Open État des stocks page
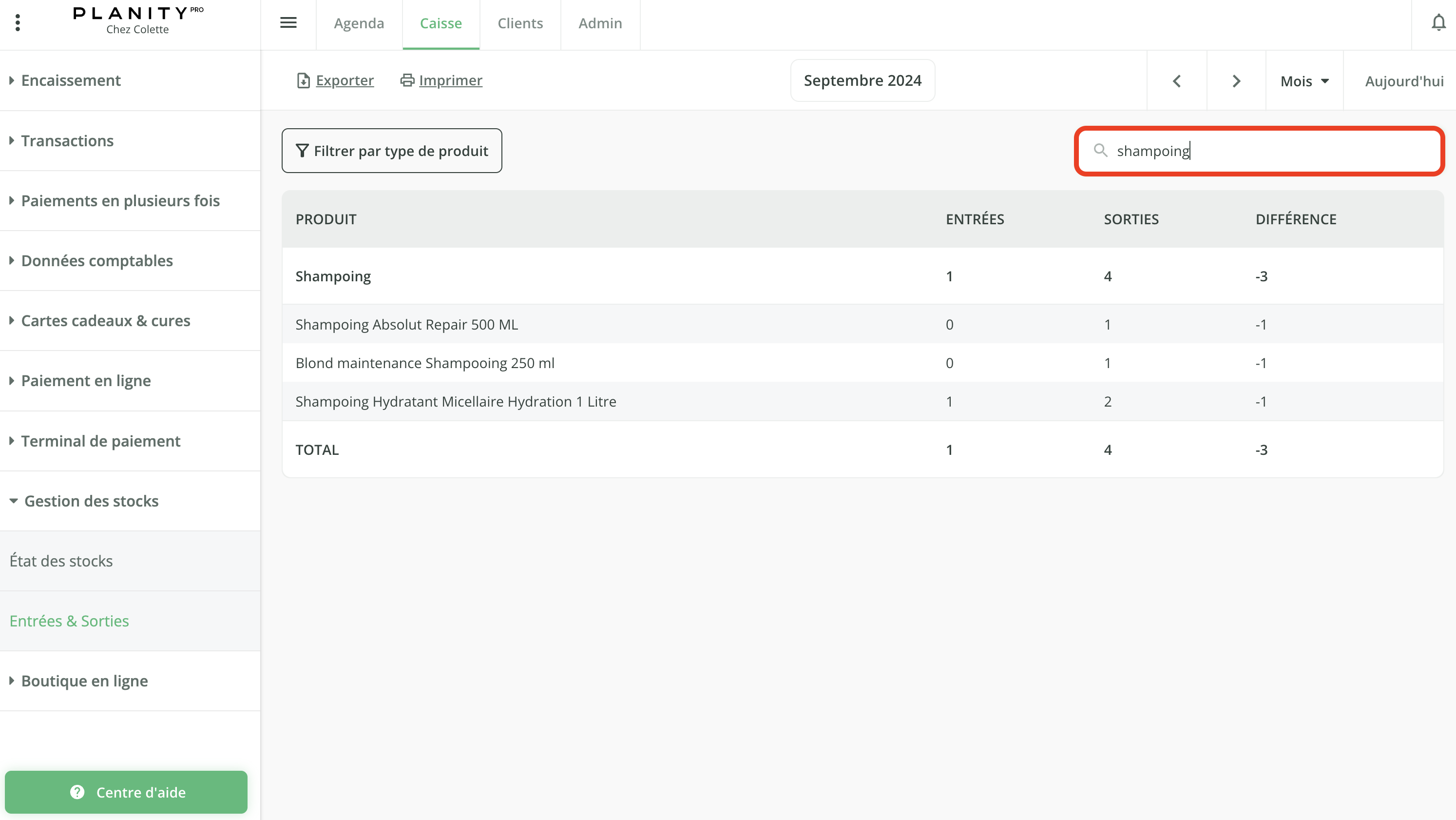 click(61, 561)
